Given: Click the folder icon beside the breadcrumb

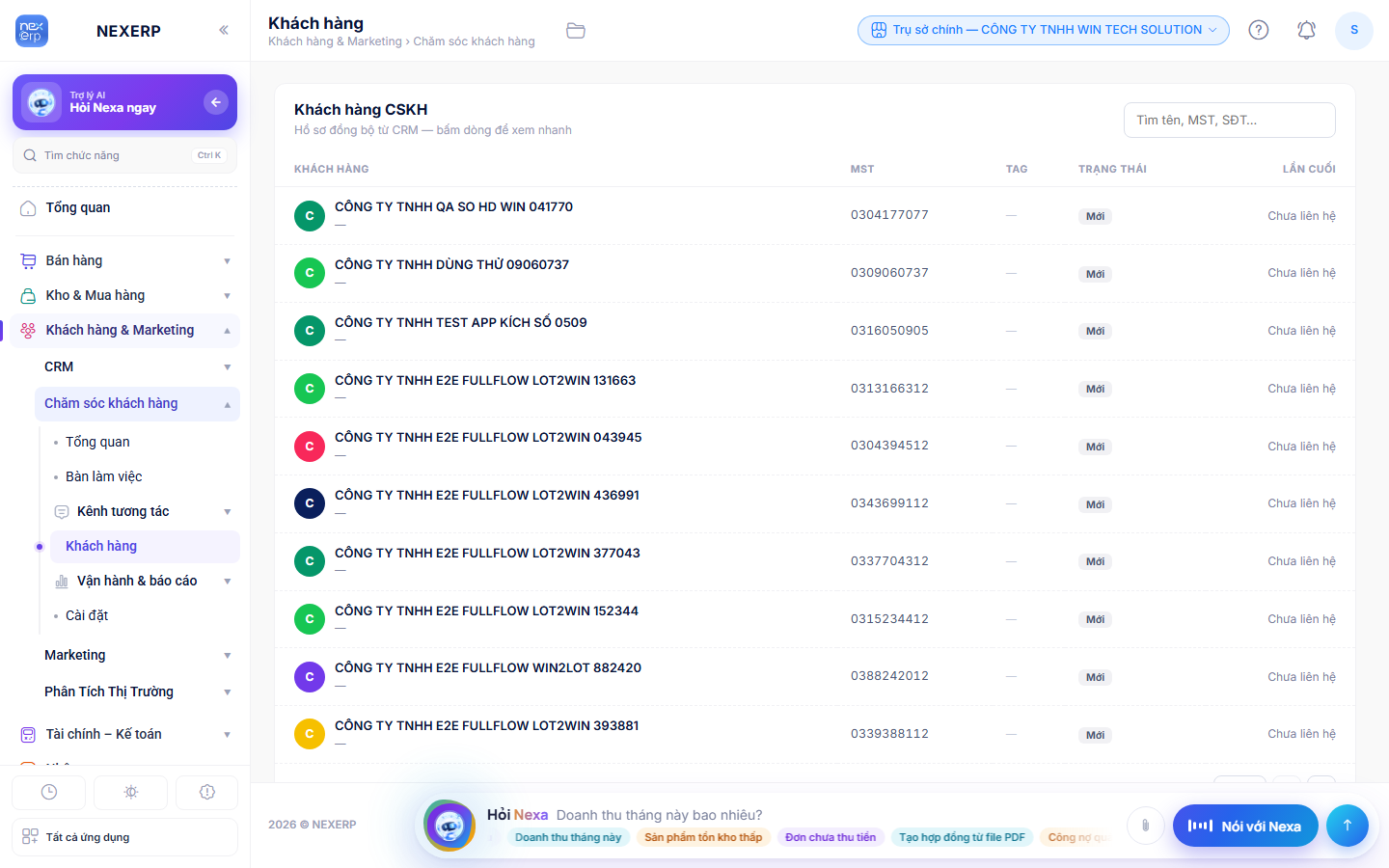Looking at the screenshot, I should click(x=576, y=31).
